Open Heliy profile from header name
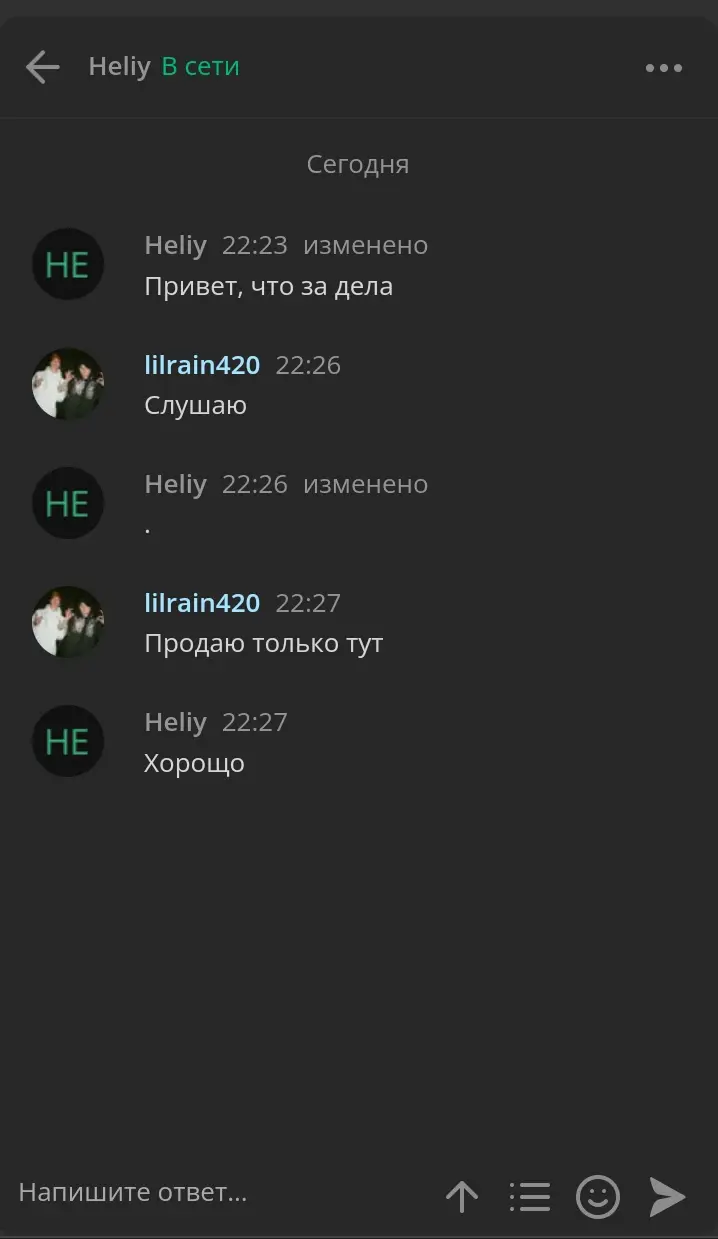 [119, 67]
